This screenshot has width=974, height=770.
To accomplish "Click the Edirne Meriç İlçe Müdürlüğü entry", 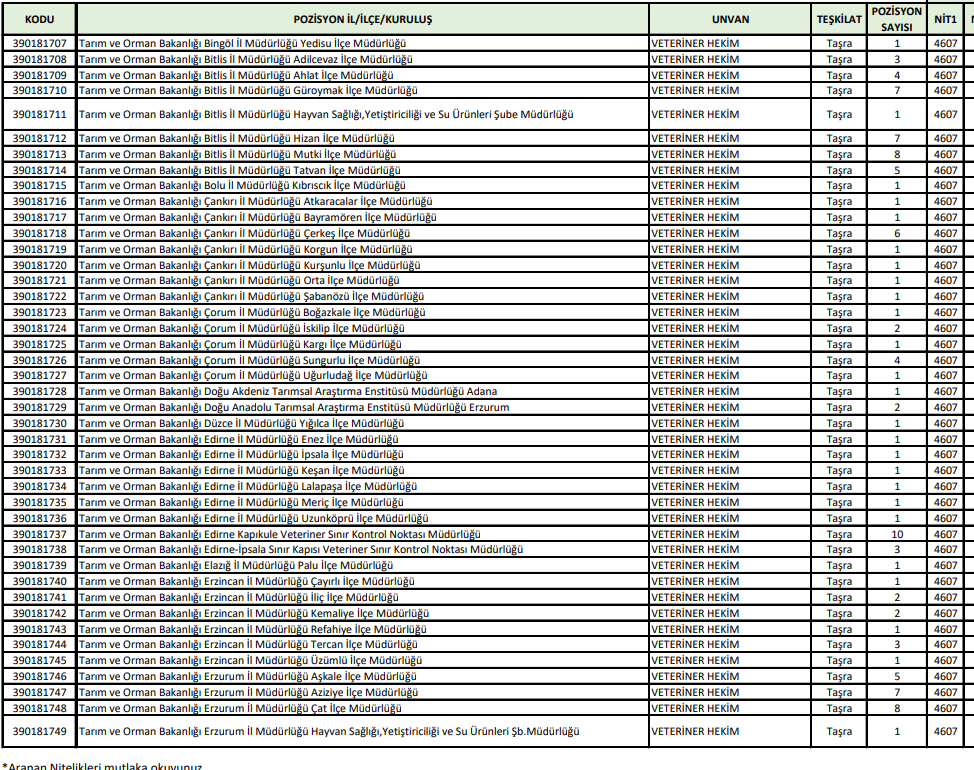I will 241,502.
